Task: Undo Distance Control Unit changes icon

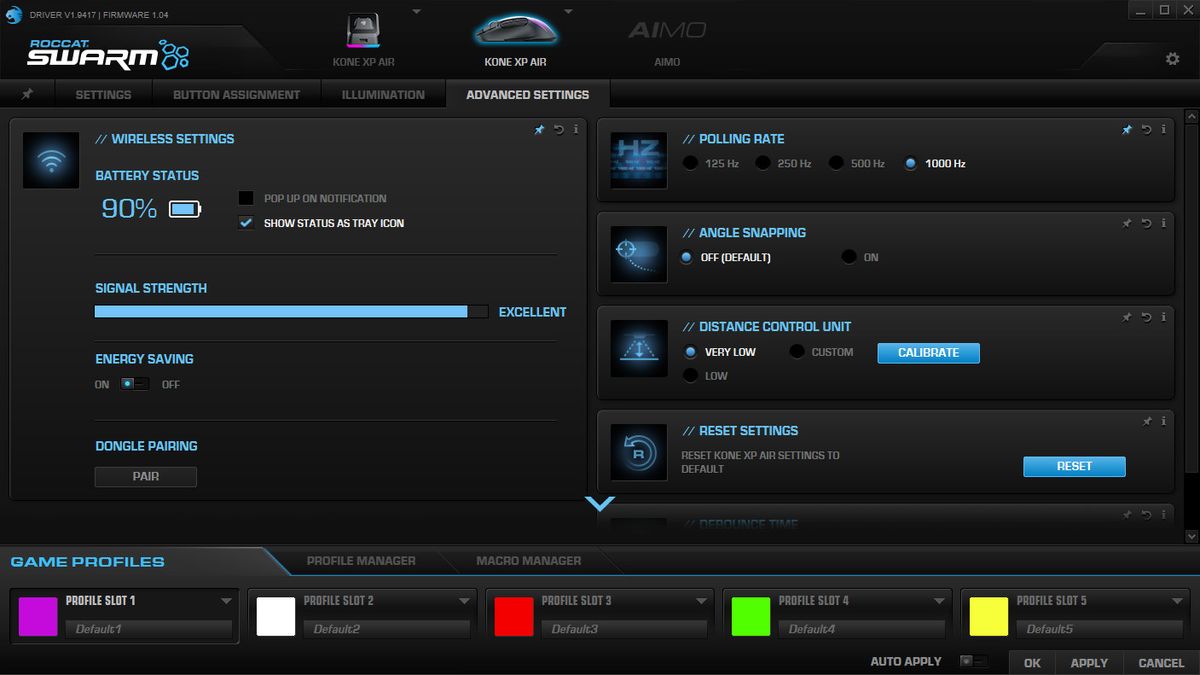Action: tap(1146, 318)
